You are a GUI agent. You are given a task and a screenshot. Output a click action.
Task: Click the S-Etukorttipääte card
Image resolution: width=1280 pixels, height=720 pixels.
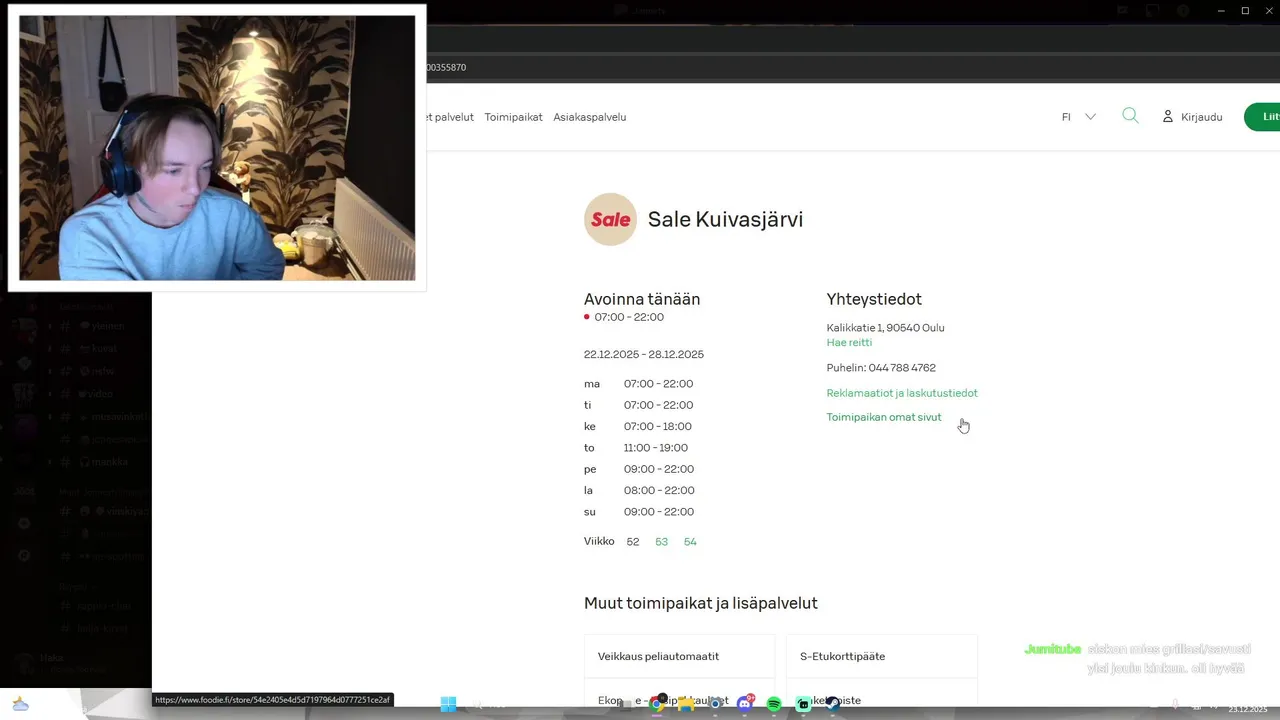pos(882,656)
